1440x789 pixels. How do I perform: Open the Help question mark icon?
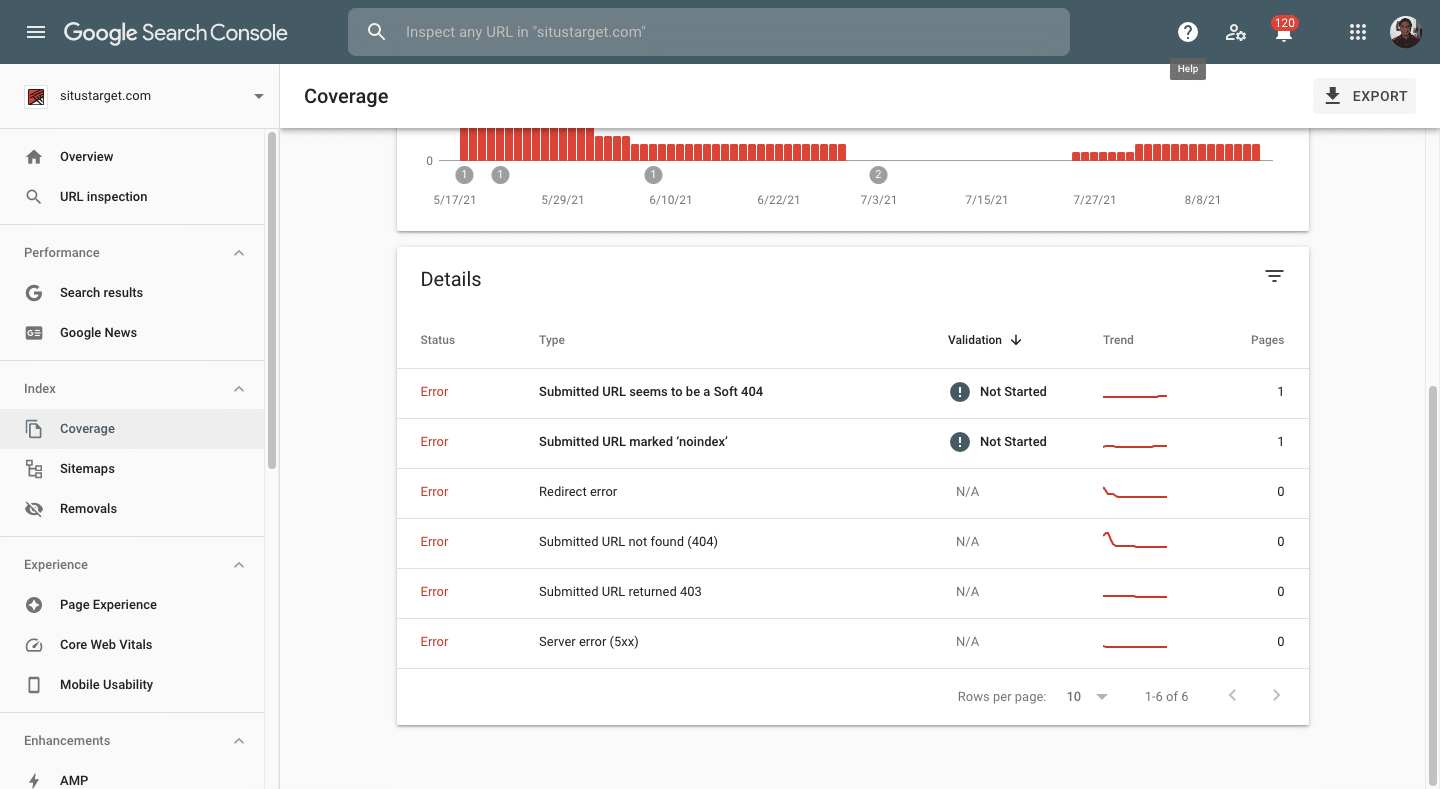[1188, 32]
